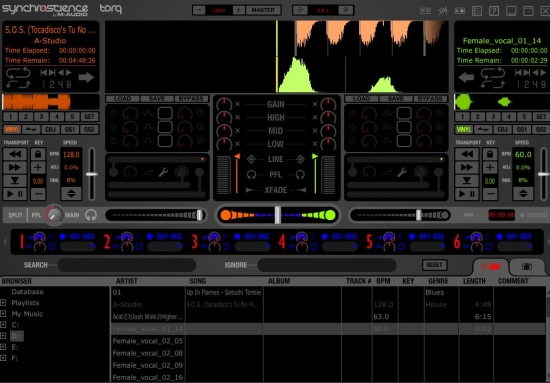Click the left deck cue button
The width and height of the screenshot is (550, 383).
click(15, 181)
